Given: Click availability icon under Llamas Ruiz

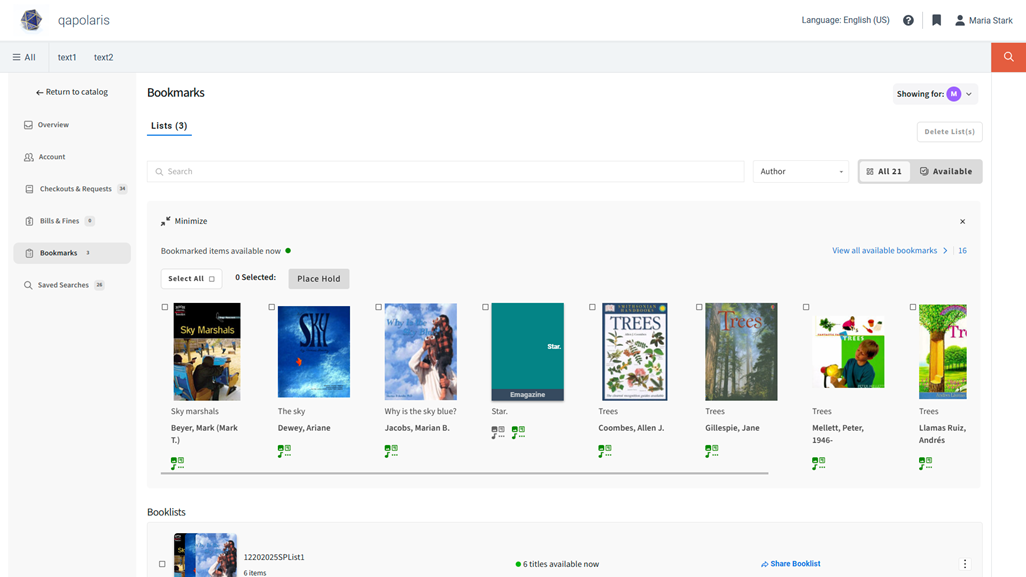Looking at the screenshot, I should click(925, 463).
